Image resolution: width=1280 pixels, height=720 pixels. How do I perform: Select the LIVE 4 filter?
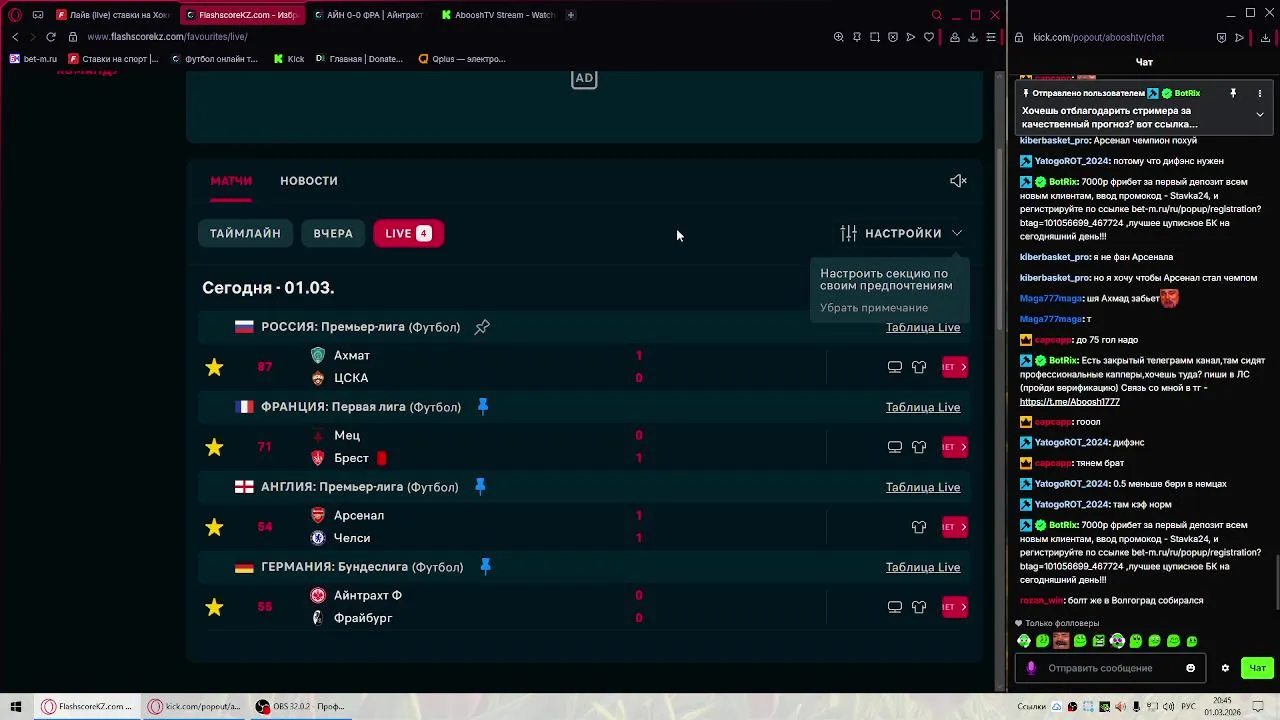(408, 233)
